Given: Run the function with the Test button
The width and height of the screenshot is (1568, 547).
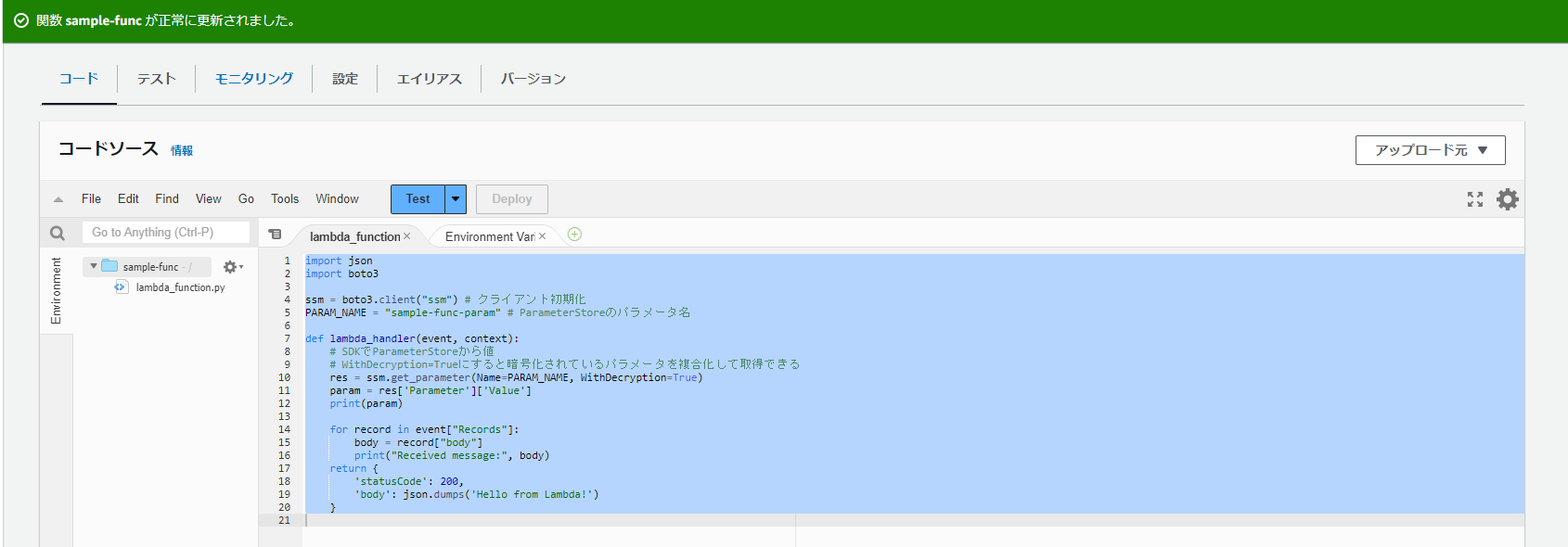Looking at the screenshot, I should coord(418,199).
